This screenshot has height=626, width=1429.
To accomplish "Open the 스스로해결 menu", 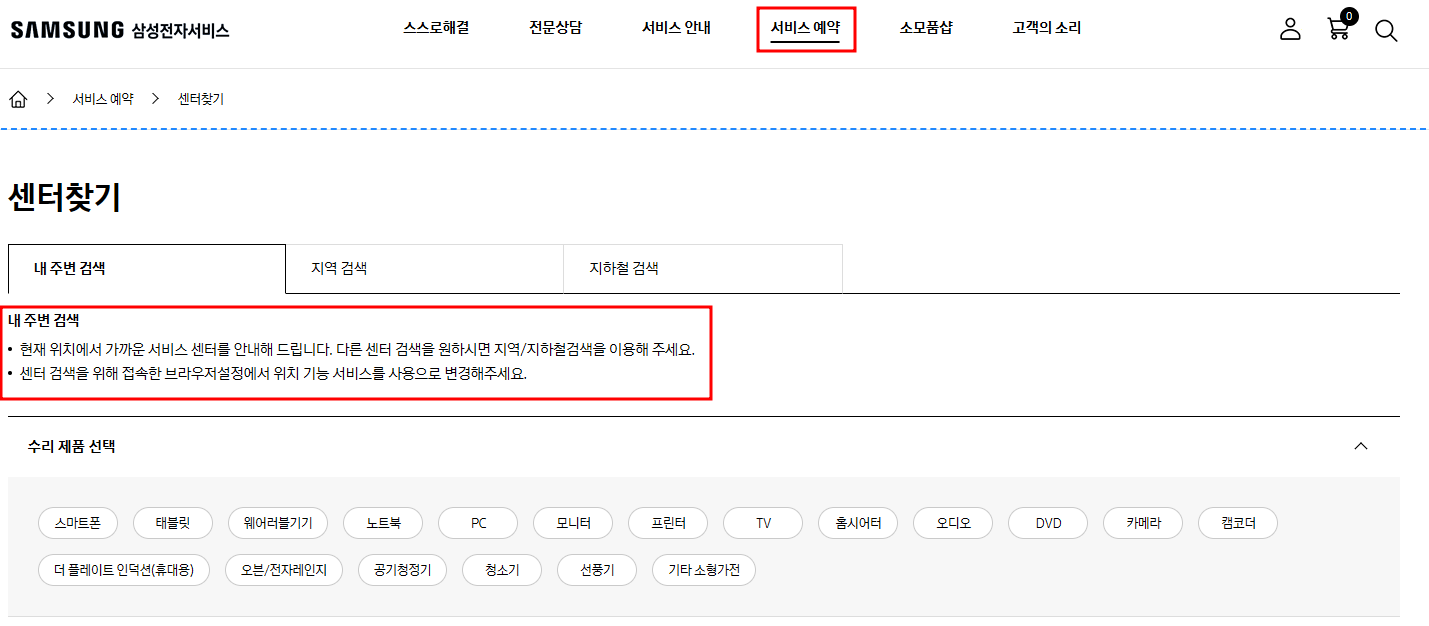I will point(436,28).
